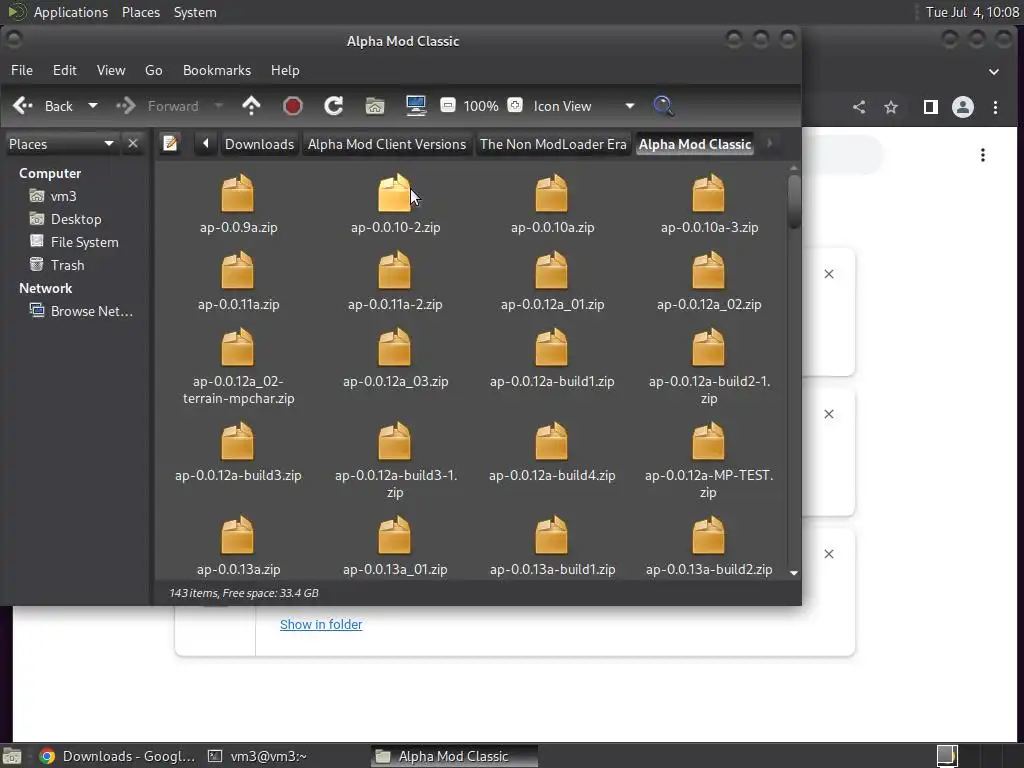Switch to Downloads - Google Chrome taskbar item
1024x768 pixels.
(x=118, y=756)
